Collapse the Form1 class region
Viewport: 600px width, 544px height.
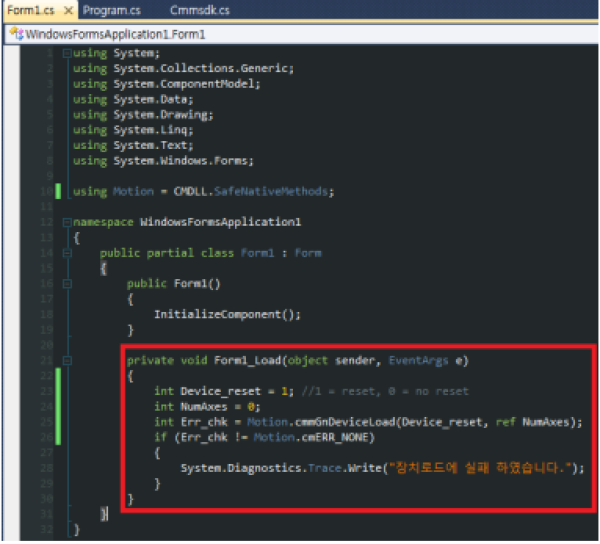[x=66, y=253]
